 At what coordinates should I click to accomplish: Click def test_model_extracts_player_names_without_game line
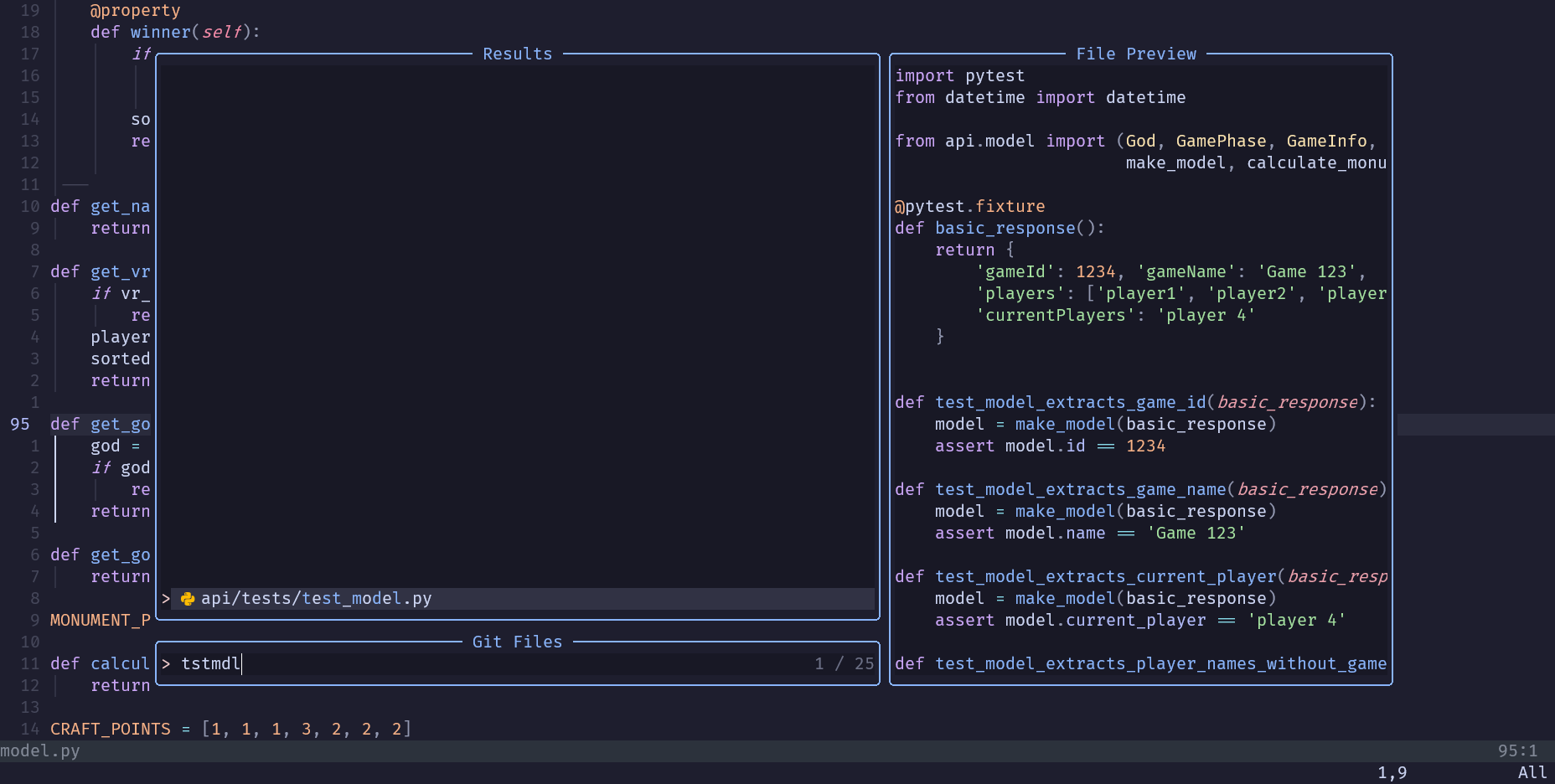pos(1141,664)
